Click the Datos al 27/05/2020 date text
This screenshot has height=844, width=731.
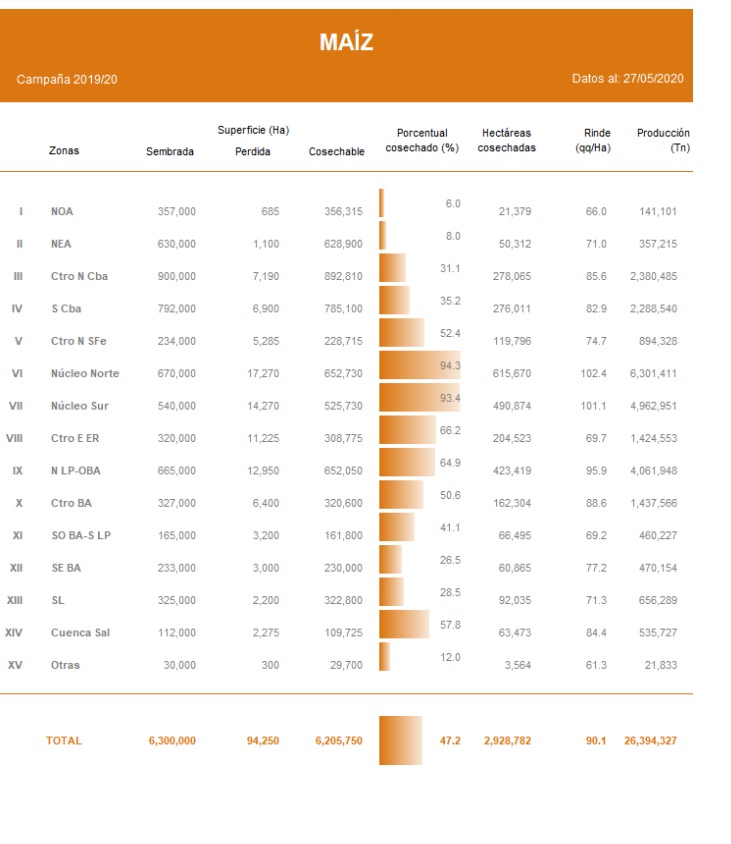click(x=627, y=79)
